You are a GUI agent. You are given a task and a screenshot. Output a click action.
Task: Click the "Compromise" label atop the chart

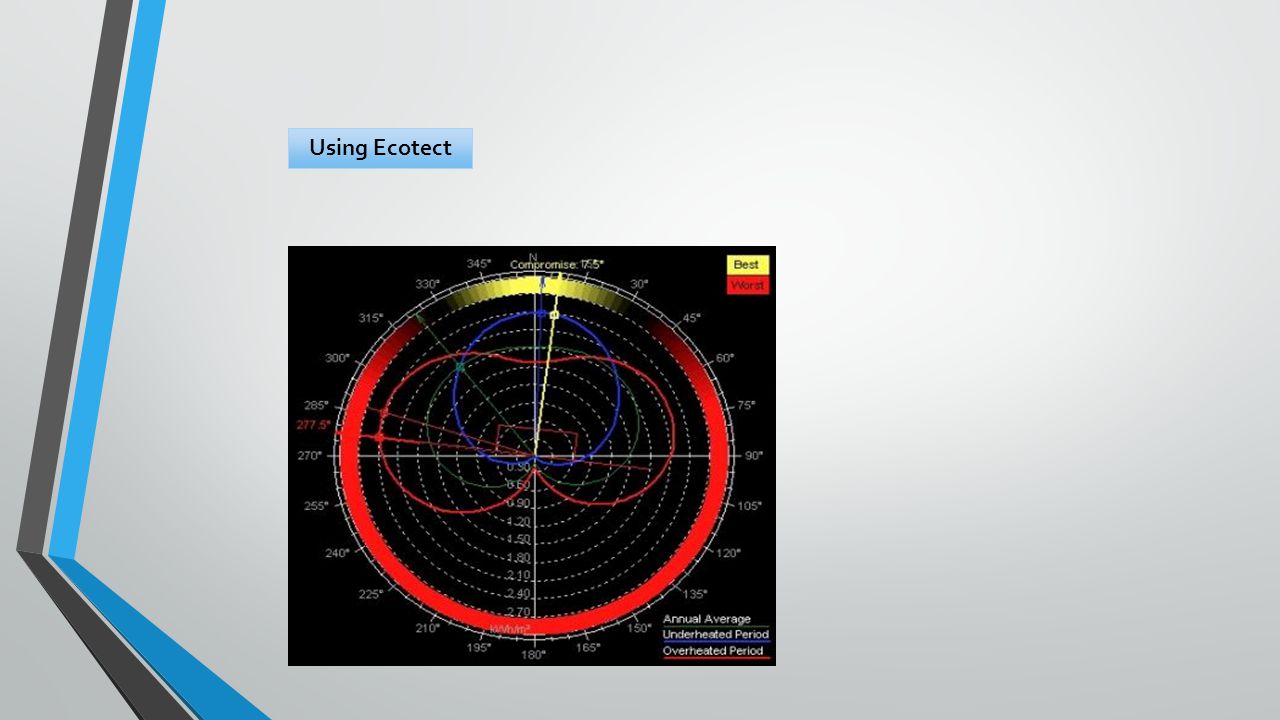coord(556,265)
